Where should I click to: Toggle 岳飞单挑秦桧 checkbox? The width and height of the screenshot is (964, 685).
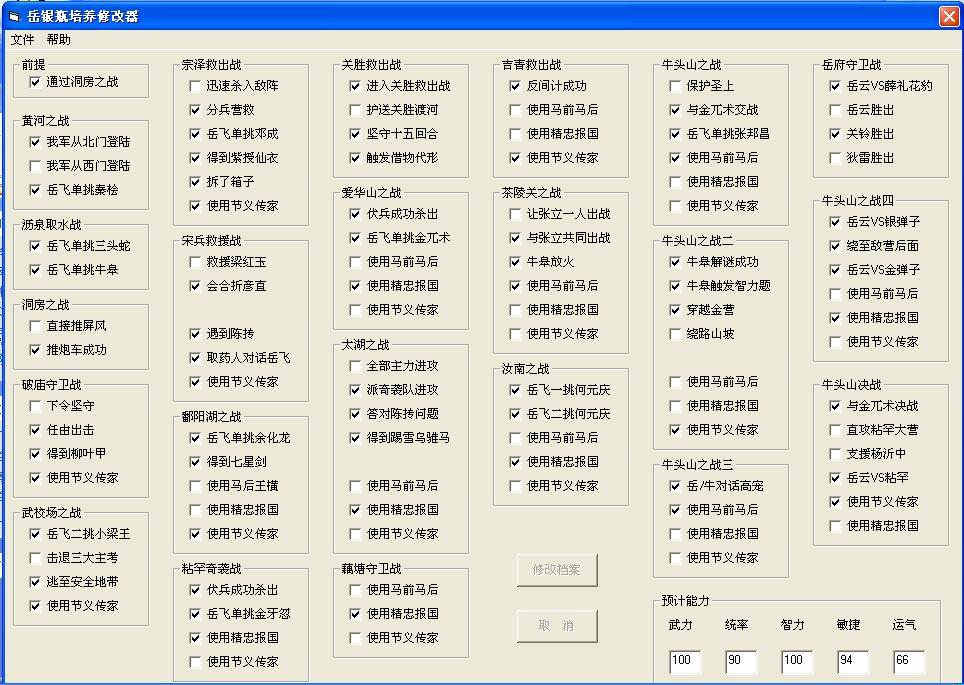[x=35, y=190]
